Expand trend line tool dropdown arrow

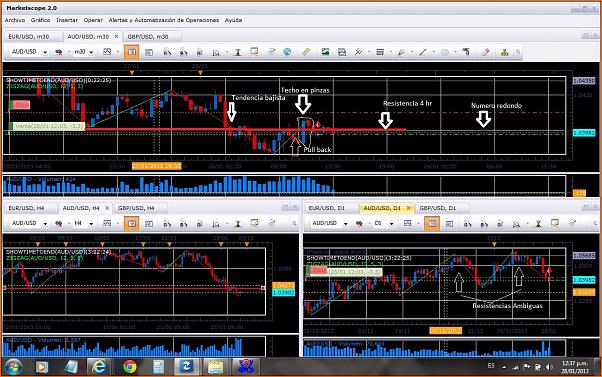pos(433,52)
